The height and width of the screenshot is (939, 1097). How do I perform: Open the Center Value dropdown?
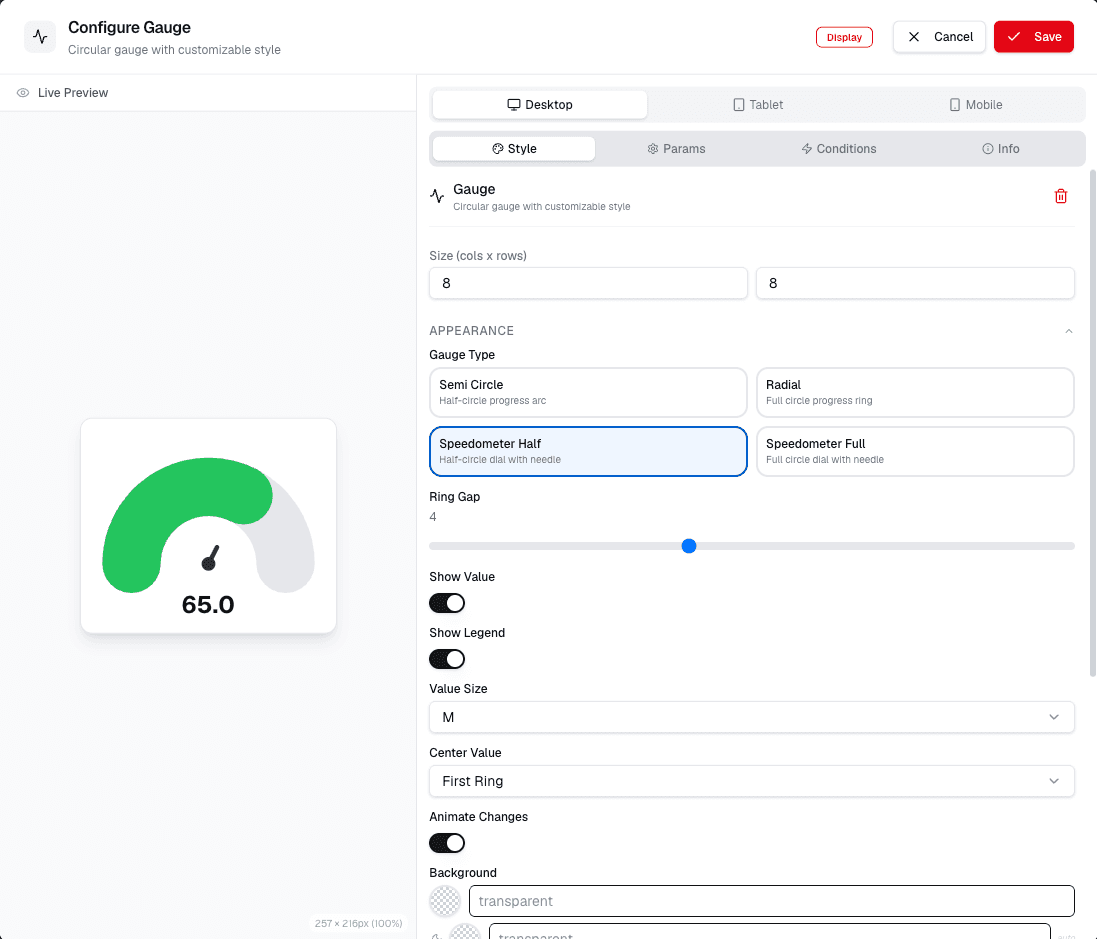(x=751, y=781)
